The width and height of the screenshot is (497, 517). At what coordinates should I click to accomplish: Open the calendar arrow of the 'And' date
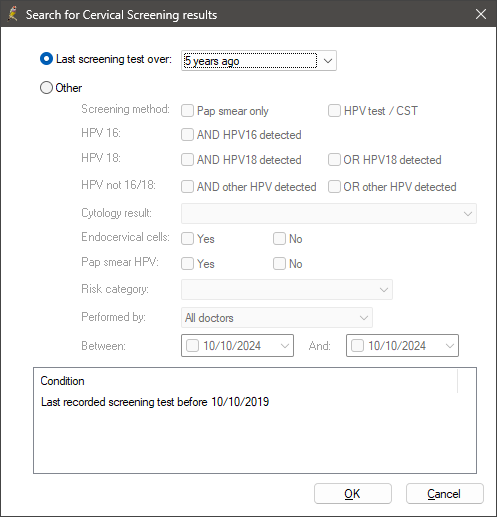(450, 346)
